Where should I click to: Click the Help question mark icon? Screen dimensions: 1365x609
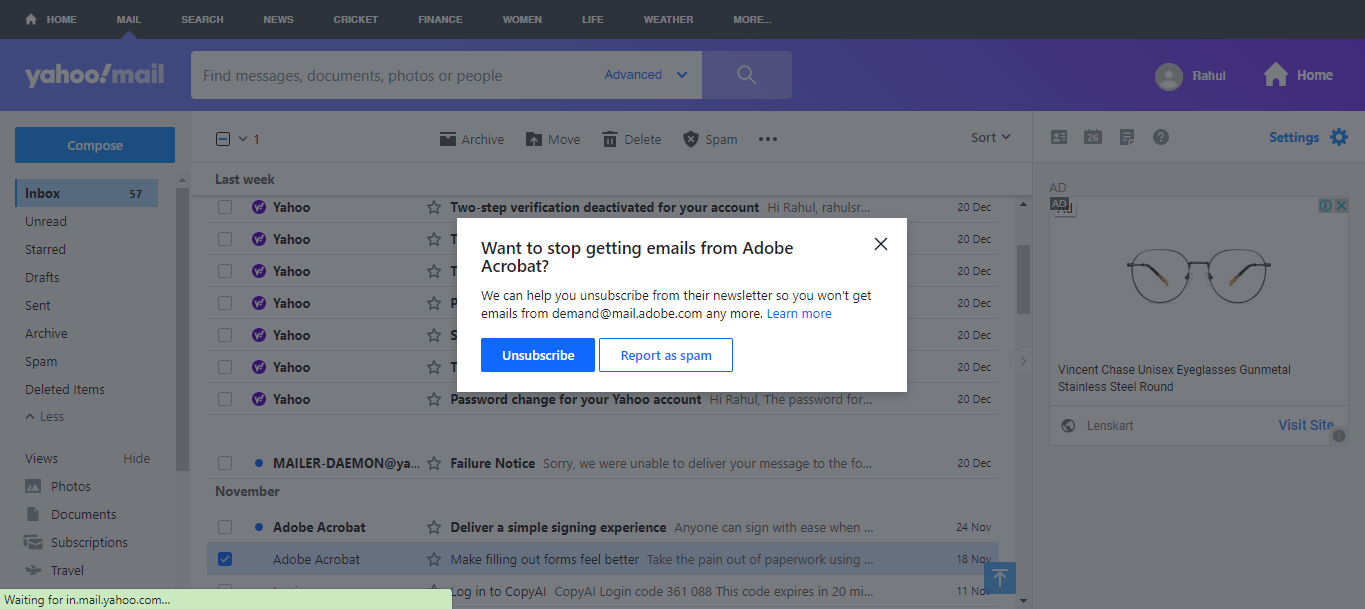[1161, 137]
